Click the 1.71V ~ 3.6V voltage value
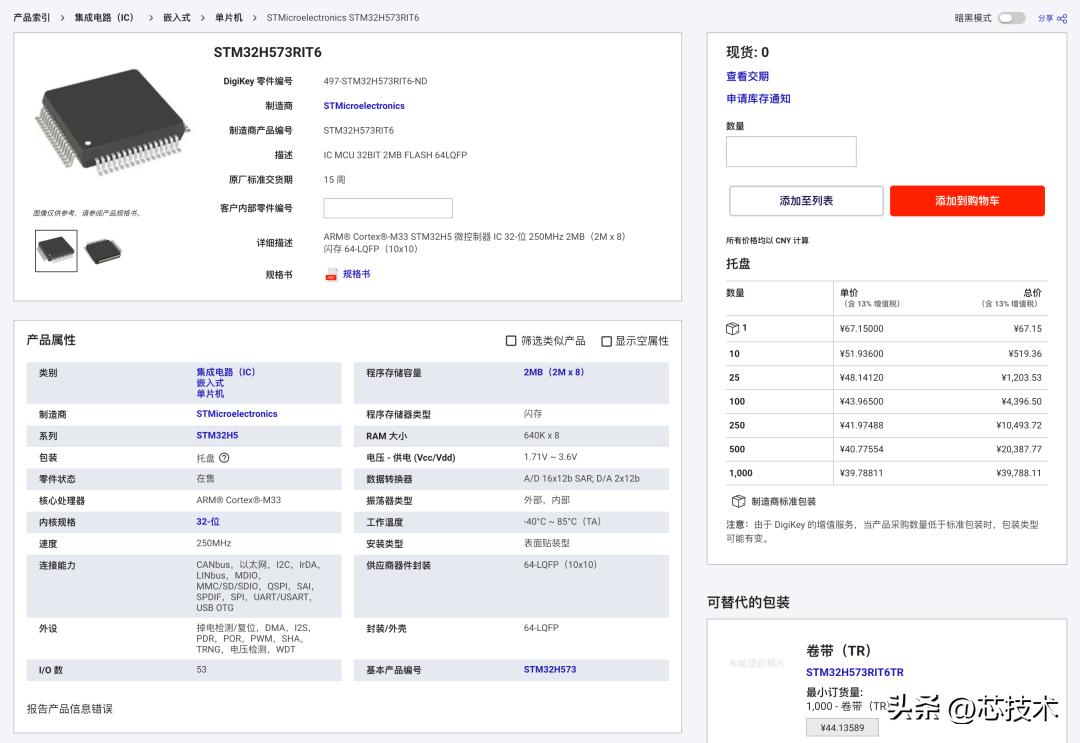This screenshot has height=743, width=1080. [x=550, y=457]
